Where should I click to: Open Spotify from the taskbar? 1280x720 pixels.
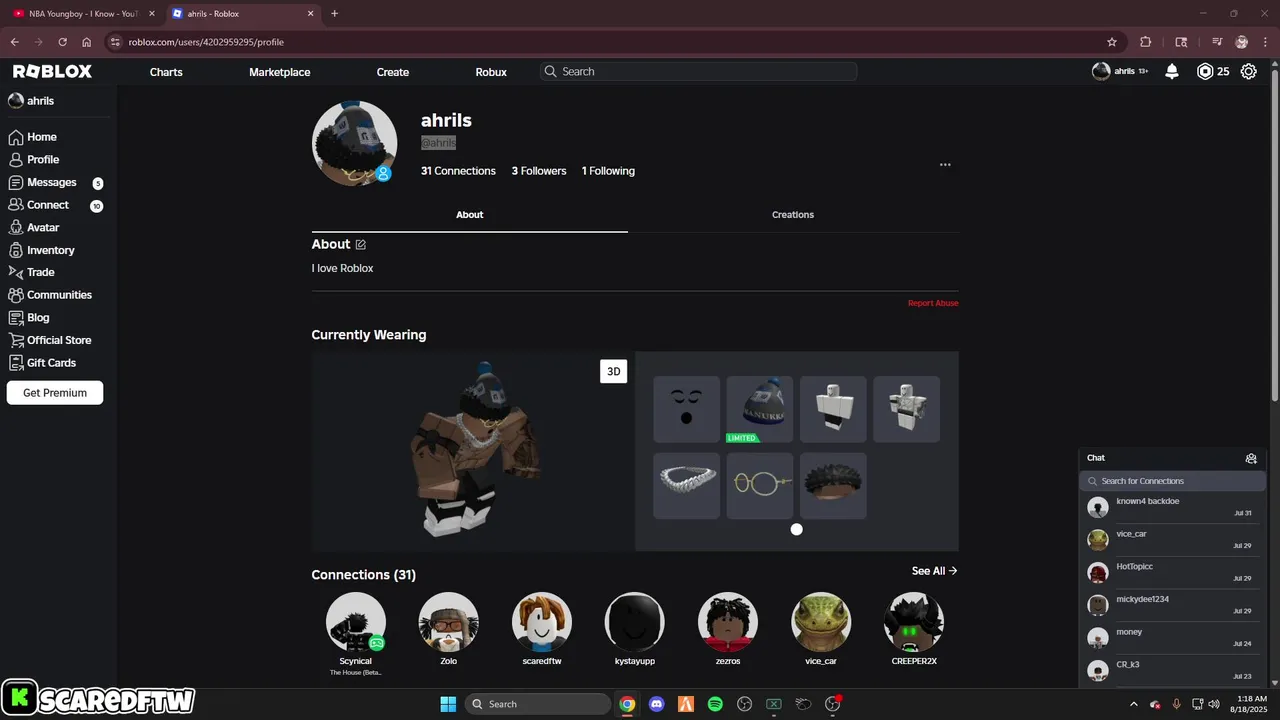[715, 704]
